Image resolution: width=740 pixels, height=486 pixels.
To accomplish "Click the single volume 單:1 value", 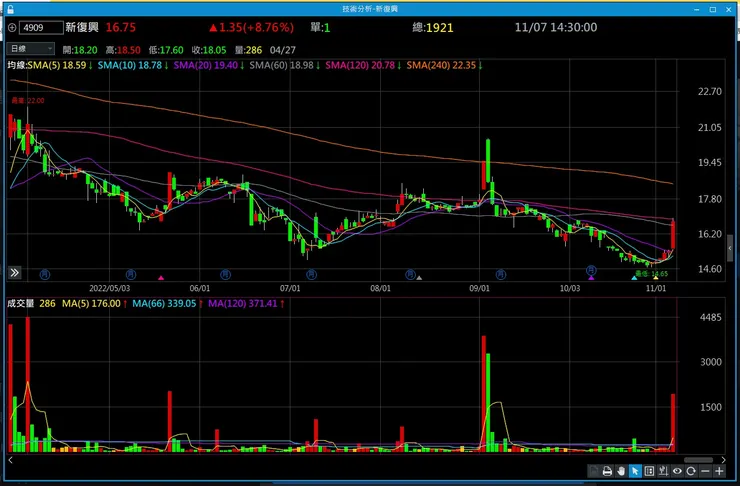I will [x=320, y=27].
